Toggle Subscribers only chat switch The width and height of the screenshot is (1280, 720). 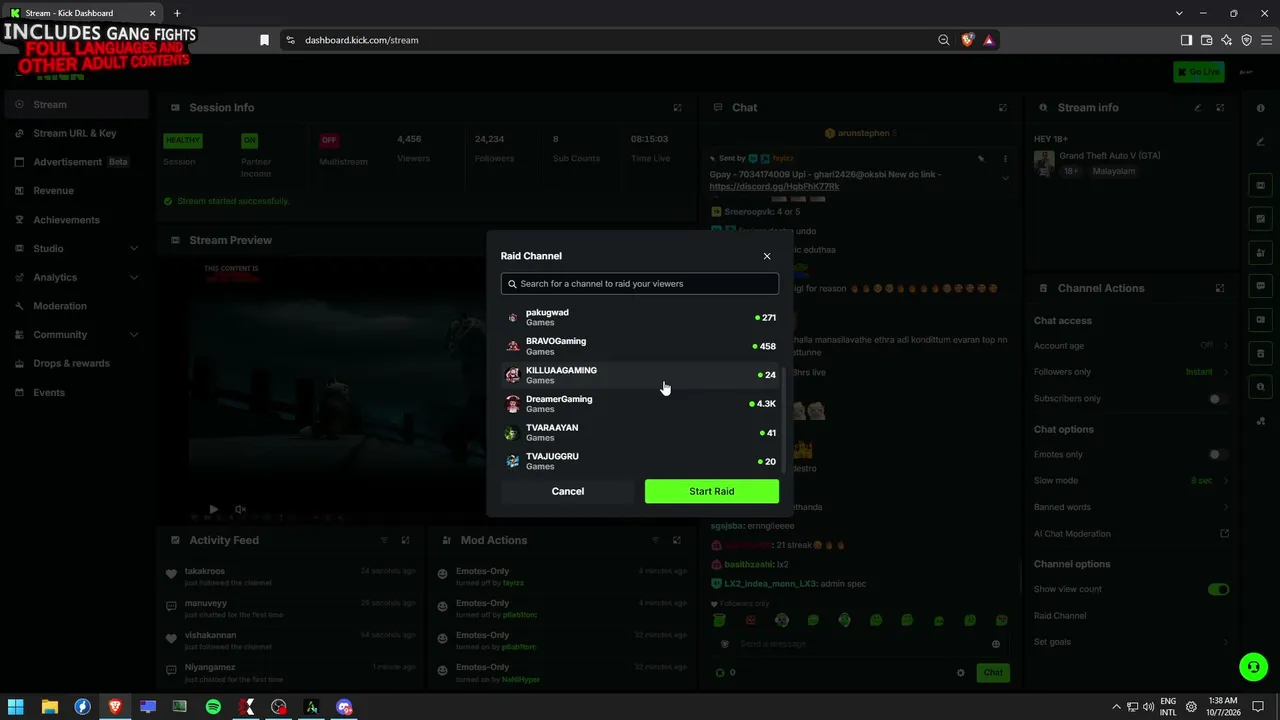1217,399
